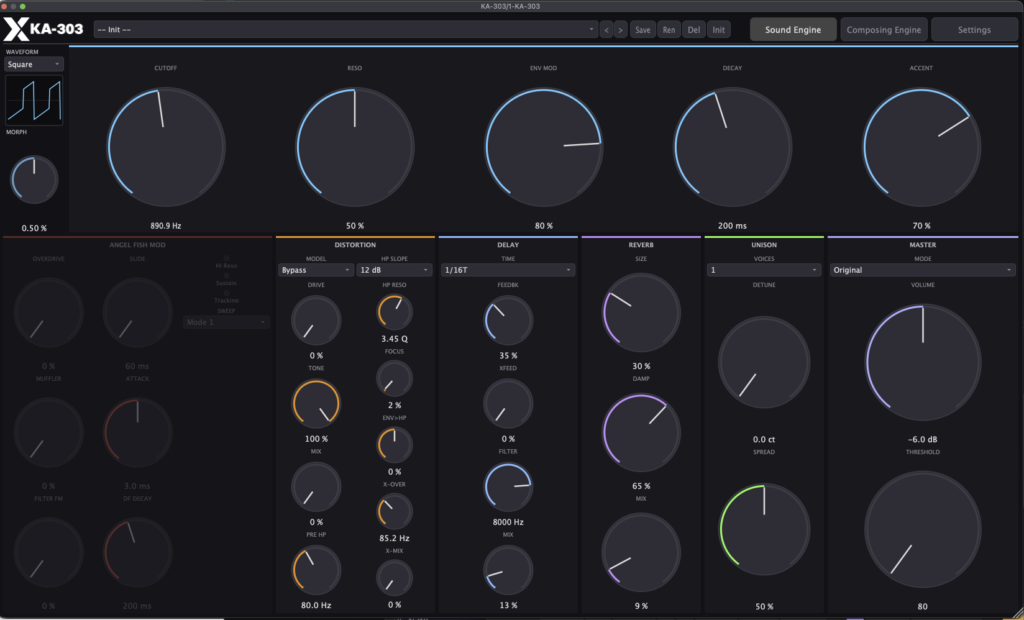Click the Reso knob

(x=355, y=147)
